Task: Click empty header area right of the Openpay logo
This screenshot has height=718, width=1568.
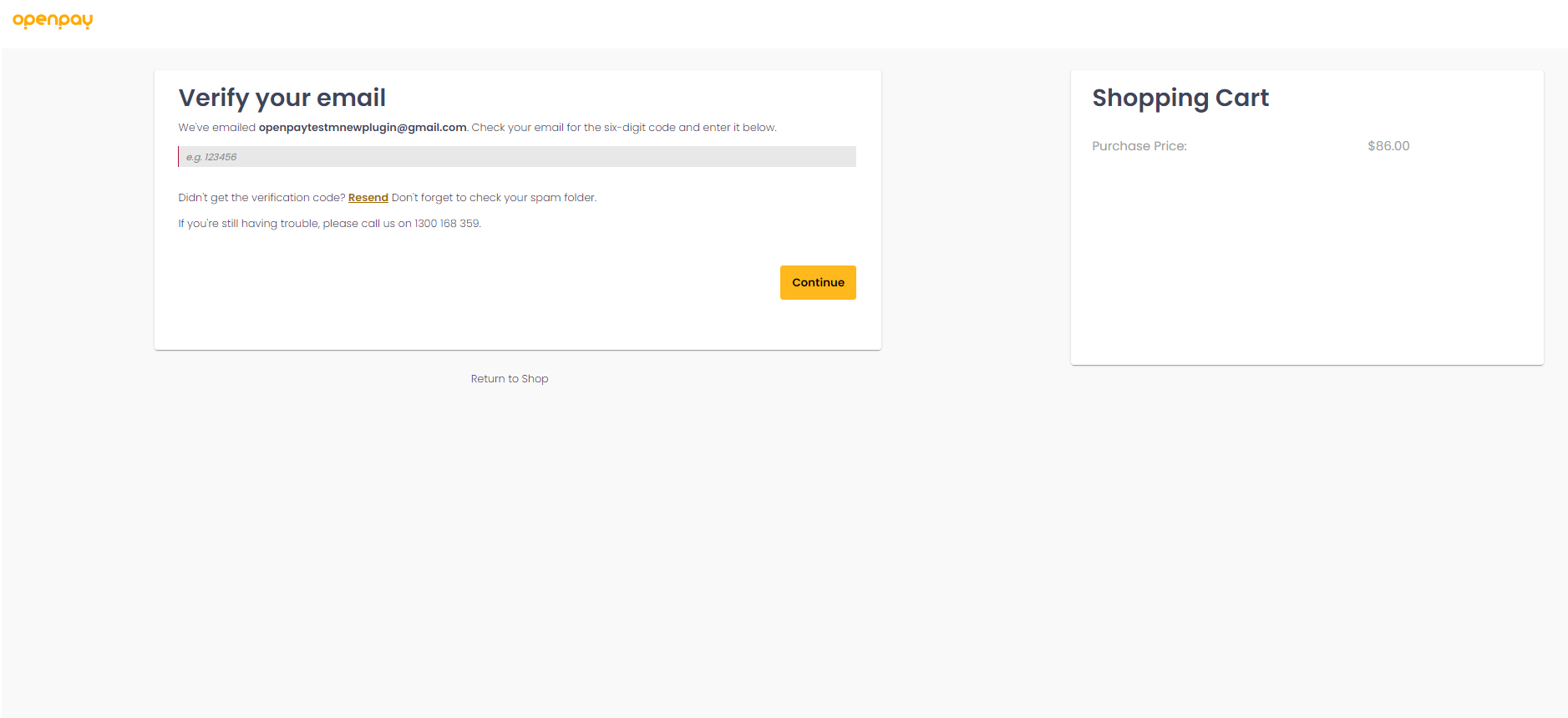Action: pyautogui.click(x=752, y=23)
